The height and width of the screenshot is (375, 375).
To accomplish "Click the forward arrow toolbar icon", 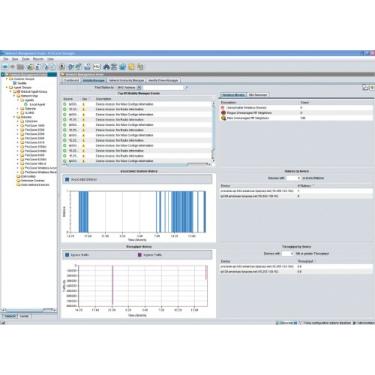I will click(x=13, y=67).
